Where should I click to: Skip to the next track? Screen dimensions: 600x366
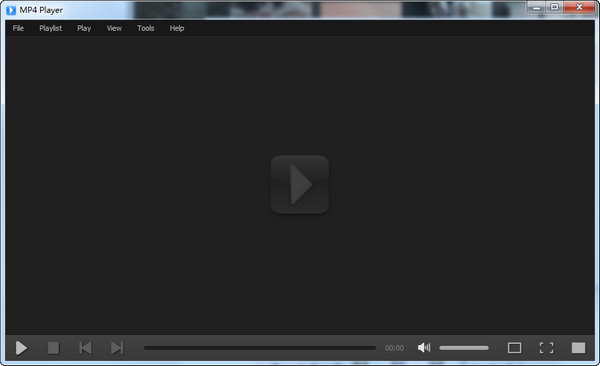point(117,348)
